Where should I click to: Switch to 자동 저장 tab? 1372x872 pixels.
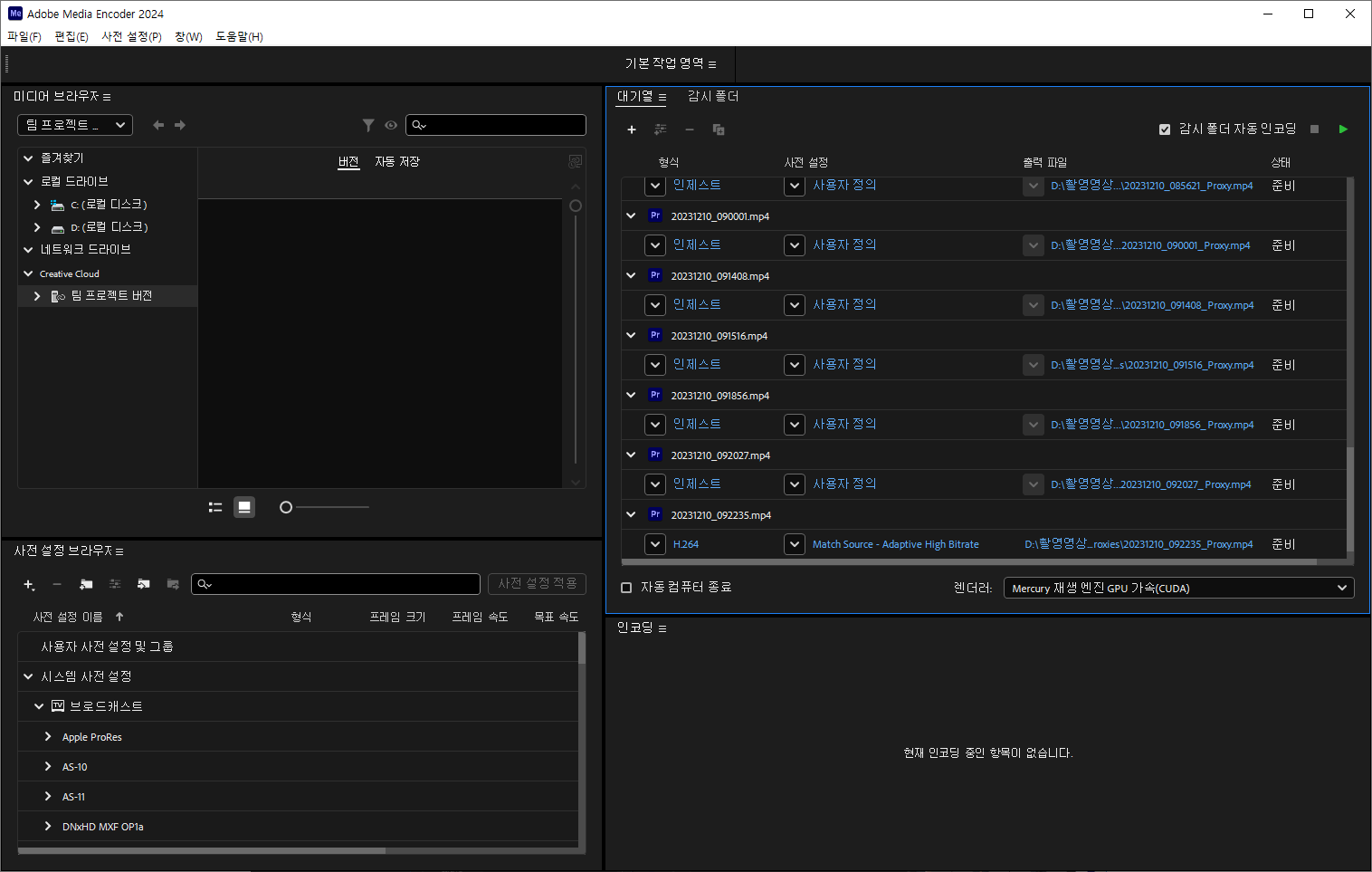coord(397,161)
